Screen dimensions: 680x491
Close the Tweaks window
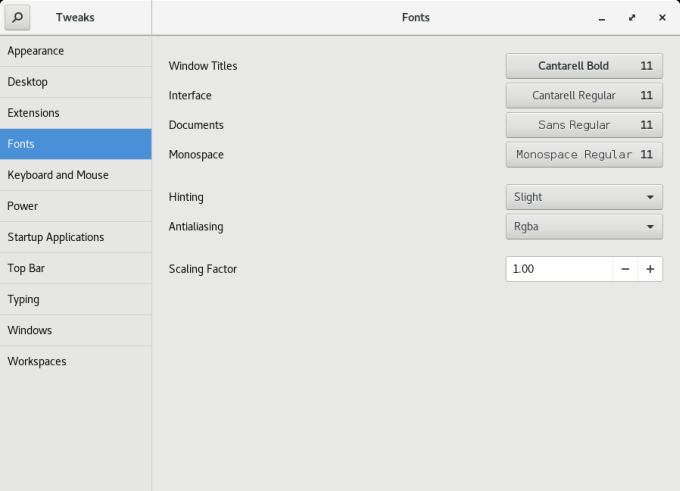click(662, 18)
